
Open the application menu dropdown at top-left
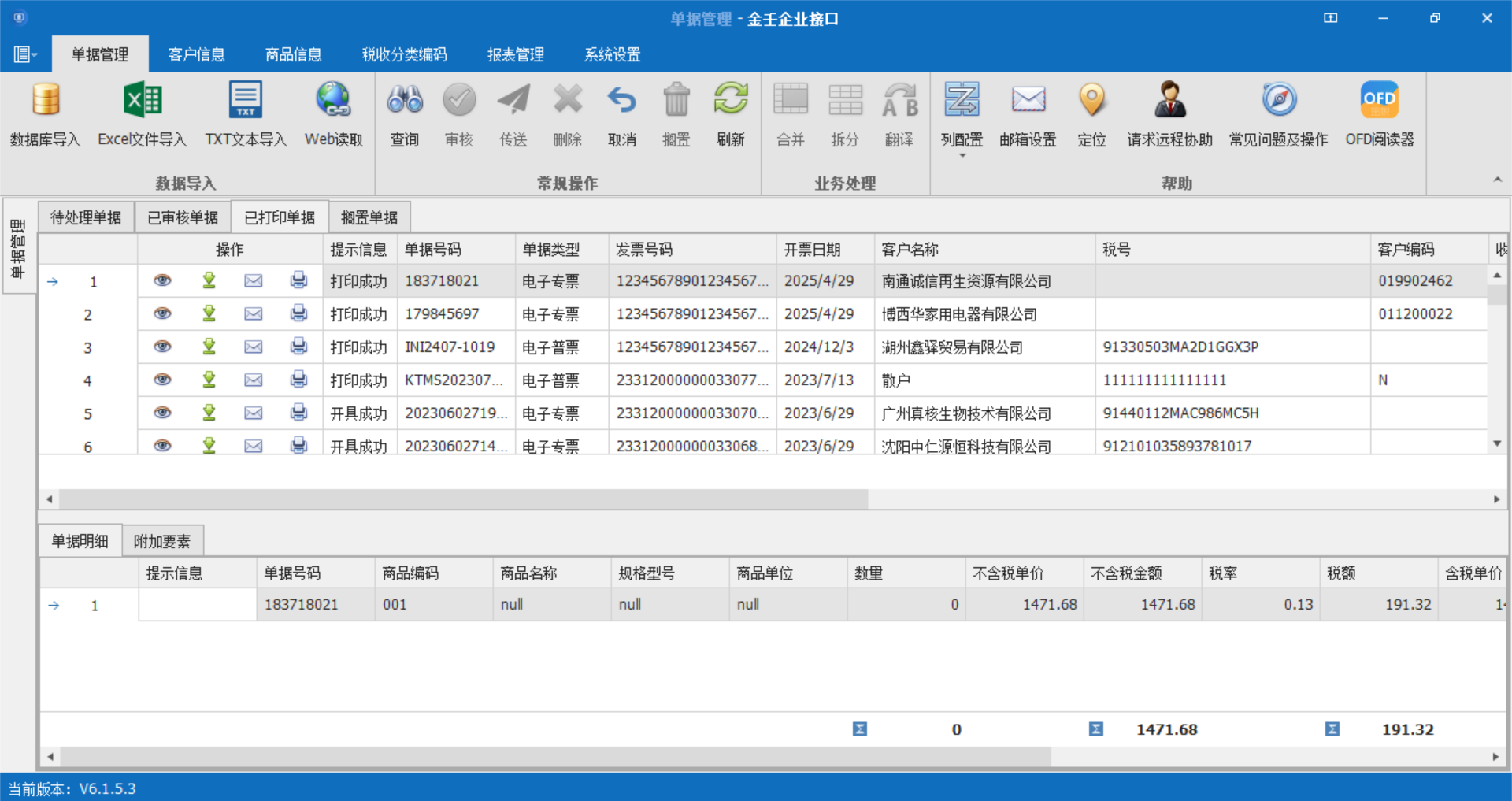25,54
